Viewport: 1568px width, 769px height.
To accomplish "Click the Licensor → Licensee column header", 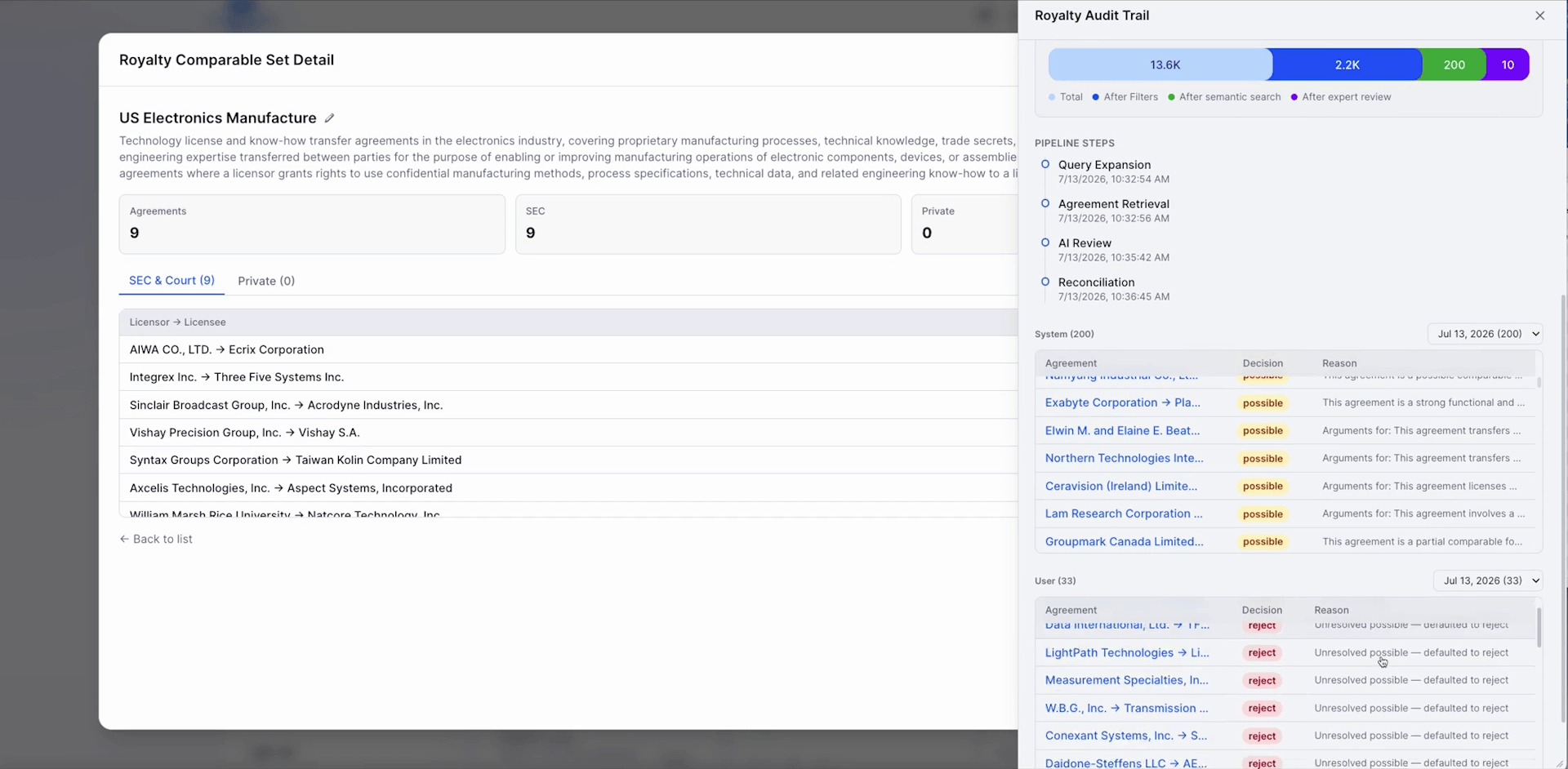I will tap(177, 322).
